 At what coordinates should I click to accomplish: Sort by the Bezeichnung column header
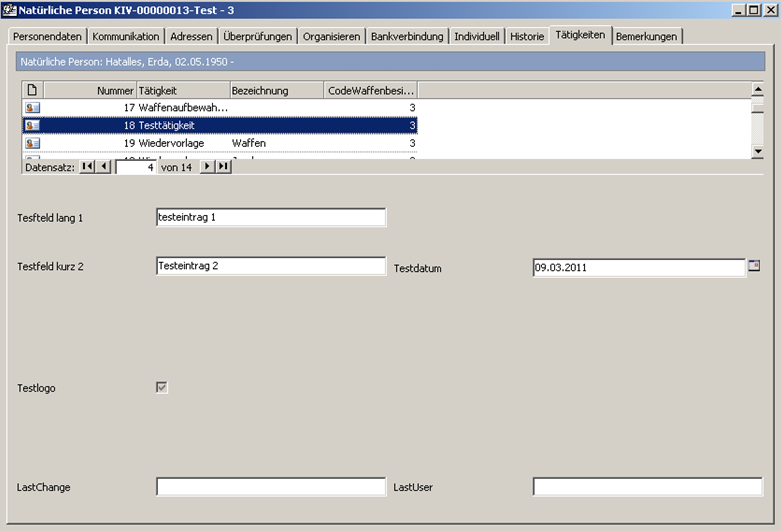(x=276, y=90)
